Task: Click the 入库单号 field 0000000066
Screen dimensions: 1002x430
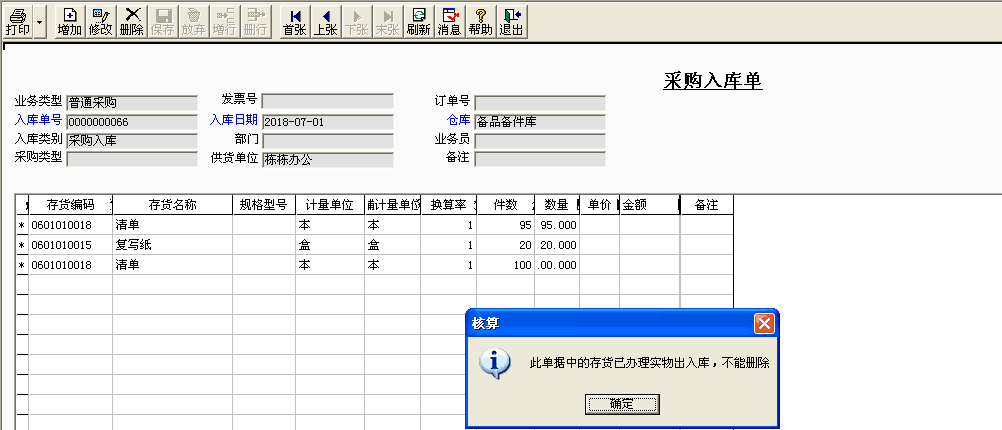Action: point(132,122)
